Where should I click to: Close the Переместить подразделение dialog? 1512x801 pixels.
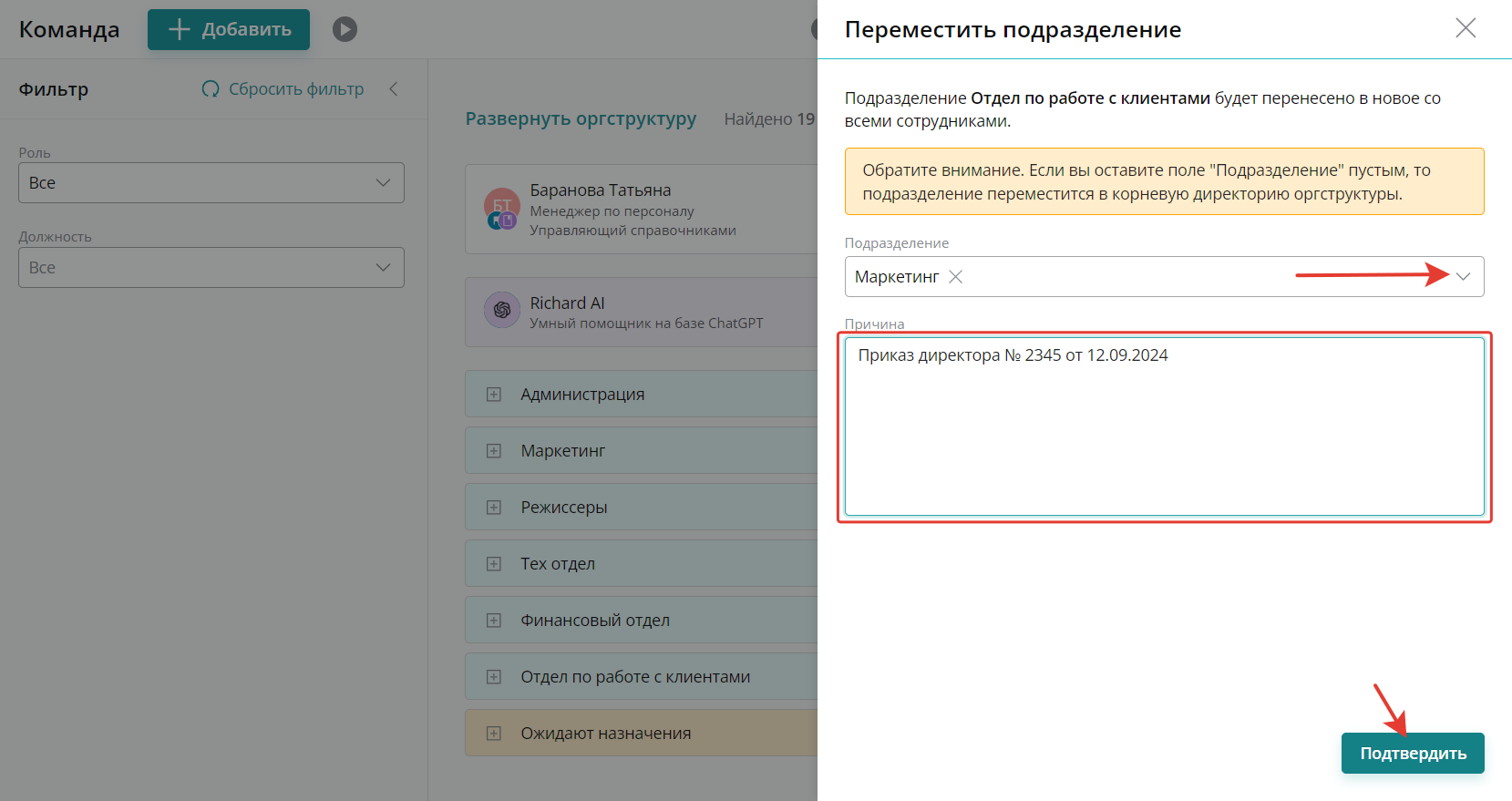point(1466,28)
